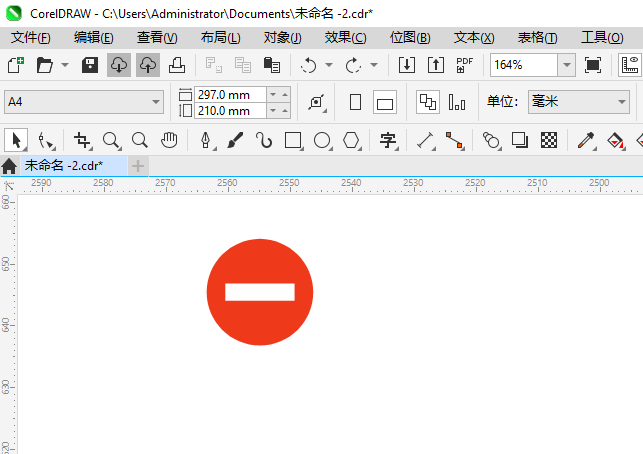Apply layout to current page only icon
This screenshot has width=643, height=454.
(x=457, y=102)
